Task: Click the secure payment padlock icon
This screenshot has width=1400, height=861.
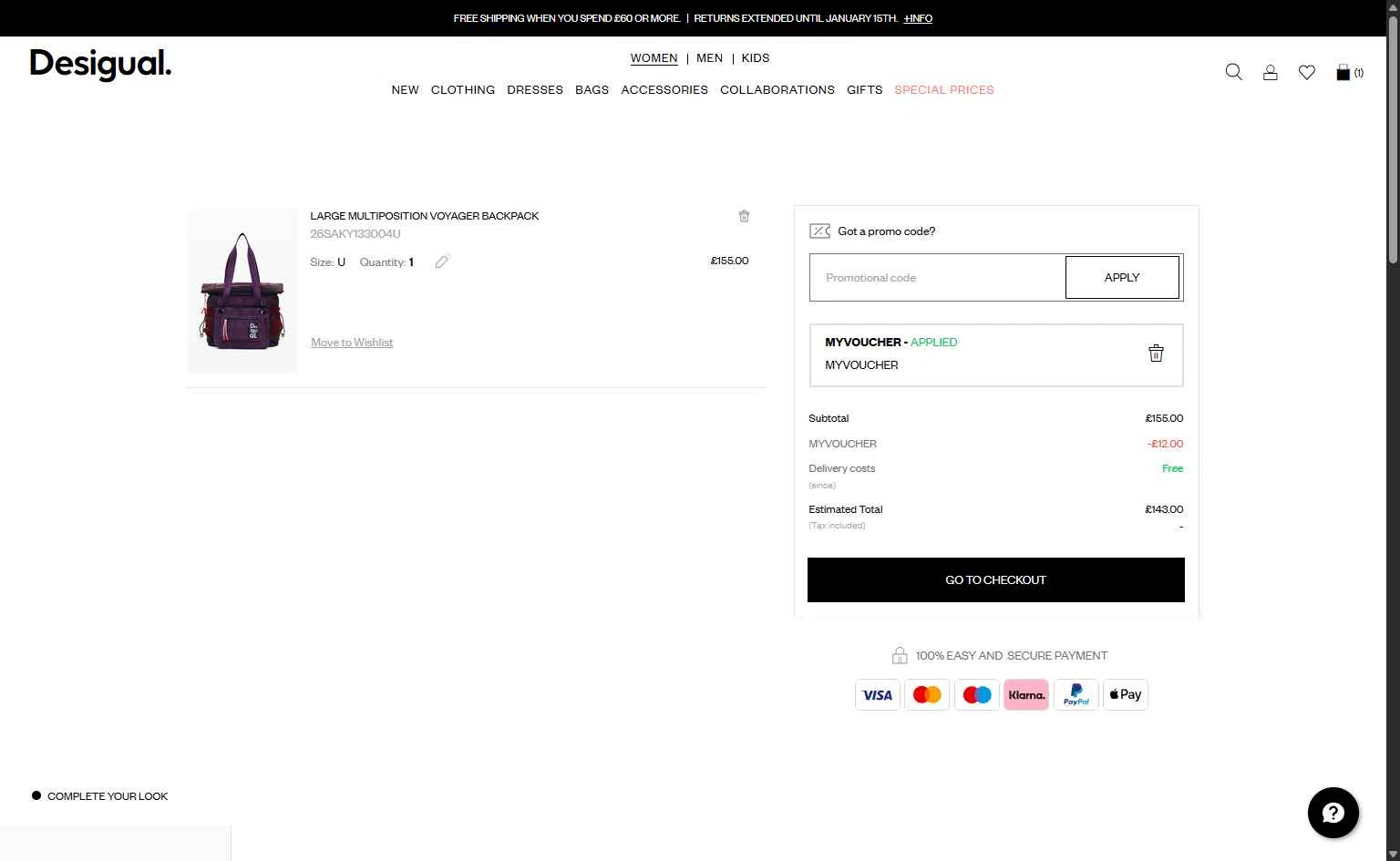Action: [x=900, y=655]
